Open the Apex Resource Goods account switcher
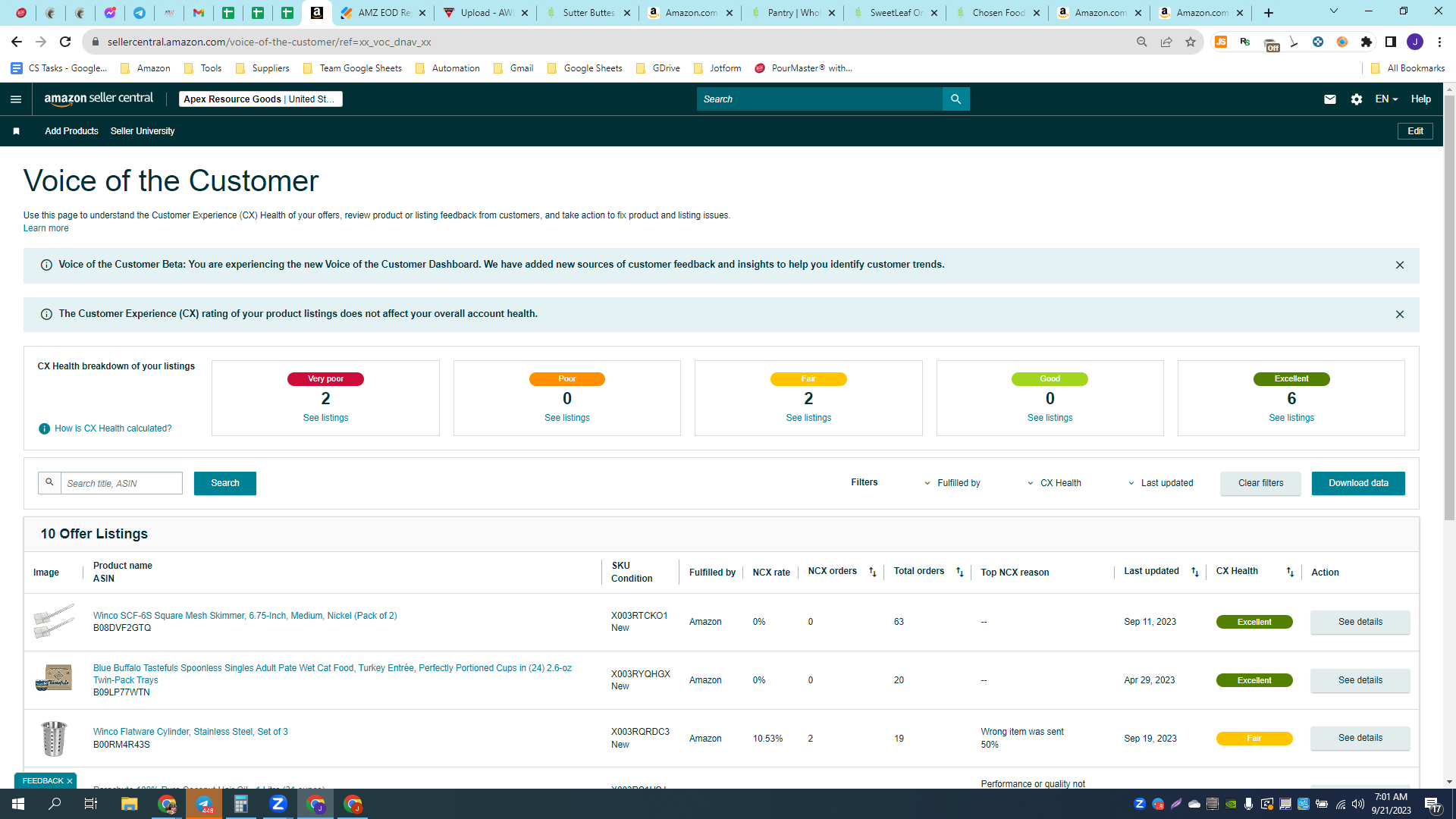The height and width of the screenshot is (819, 1456). tap(260, 99)
